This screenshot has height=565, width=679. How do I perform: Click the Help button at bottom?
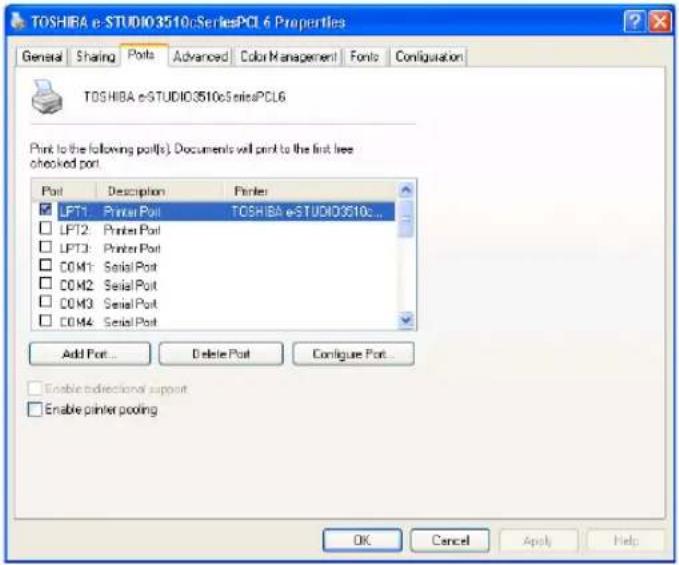coord(626,540)
